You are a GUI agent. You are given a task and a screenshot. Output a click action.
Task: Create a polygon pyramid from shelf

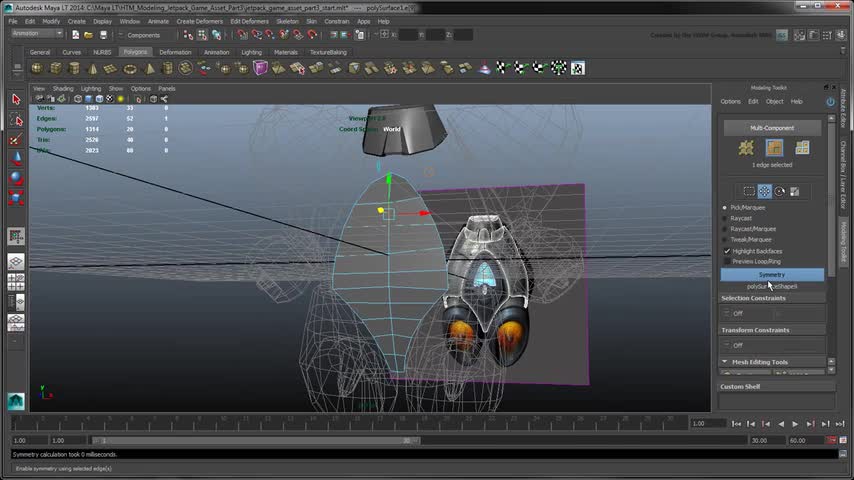pyautogui.click(x=149, y=68)
